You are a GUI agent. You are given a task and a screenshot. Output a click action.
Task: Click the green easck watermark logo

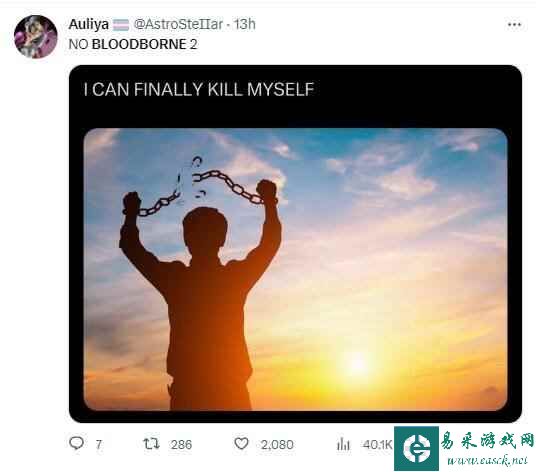[416, 448]
